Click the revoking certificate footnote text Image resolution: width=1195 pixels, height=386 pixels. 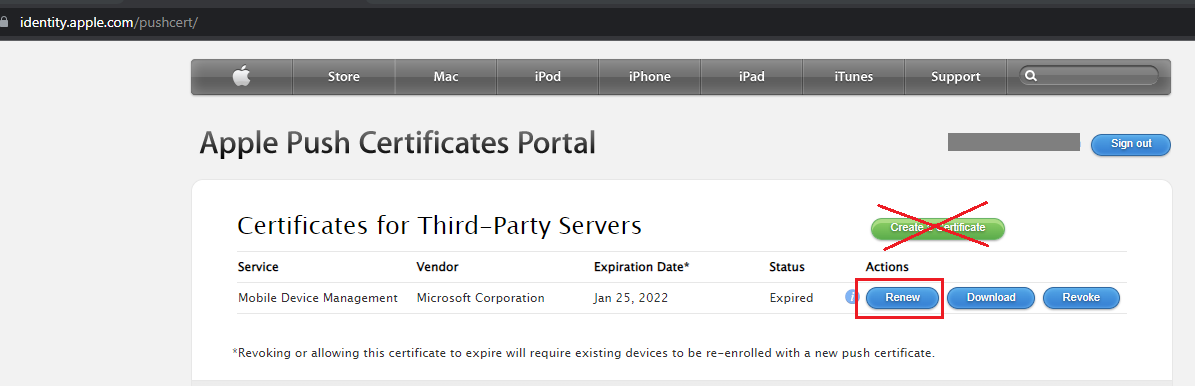pos(583,353)
